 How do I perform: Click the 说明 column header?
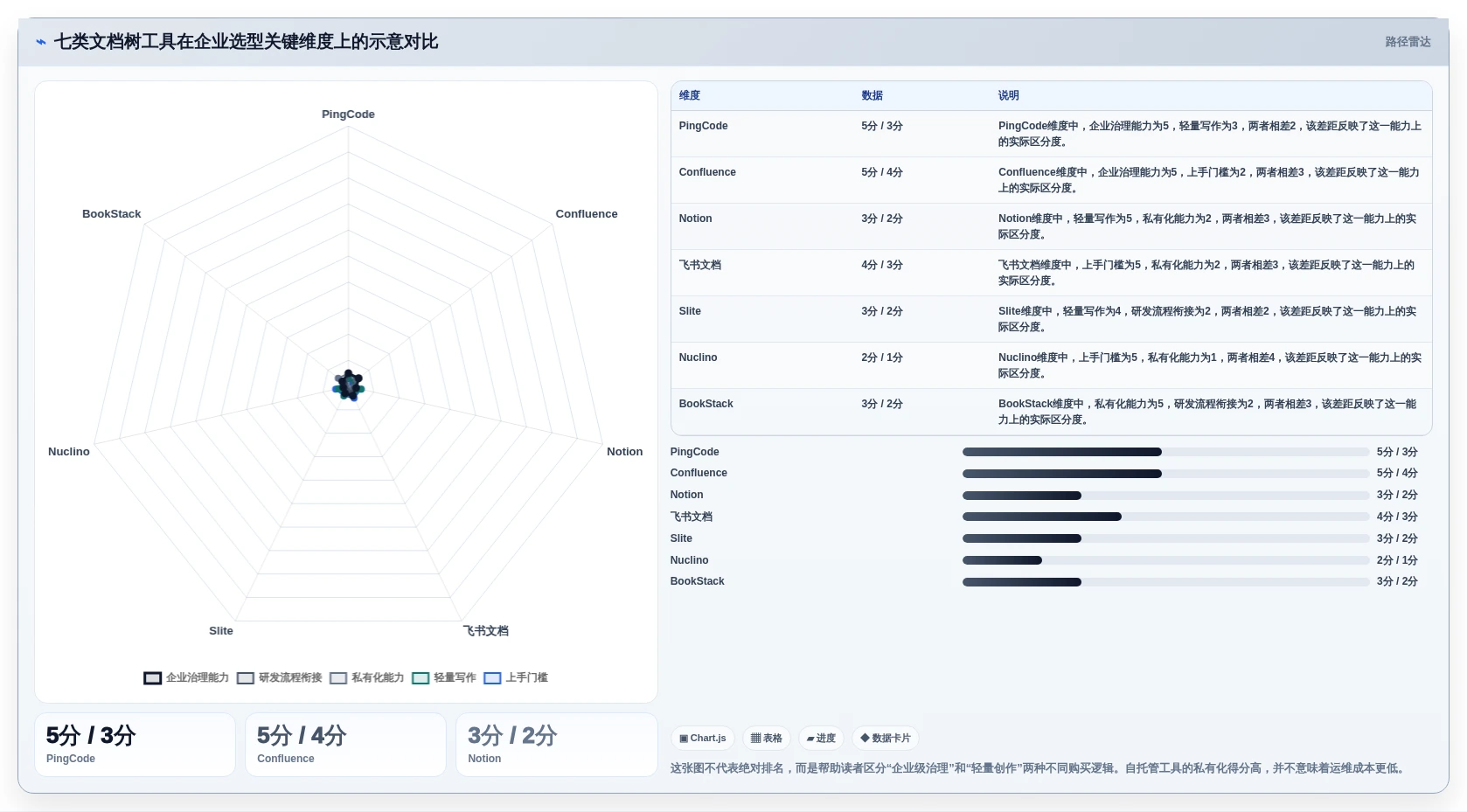1009,95
